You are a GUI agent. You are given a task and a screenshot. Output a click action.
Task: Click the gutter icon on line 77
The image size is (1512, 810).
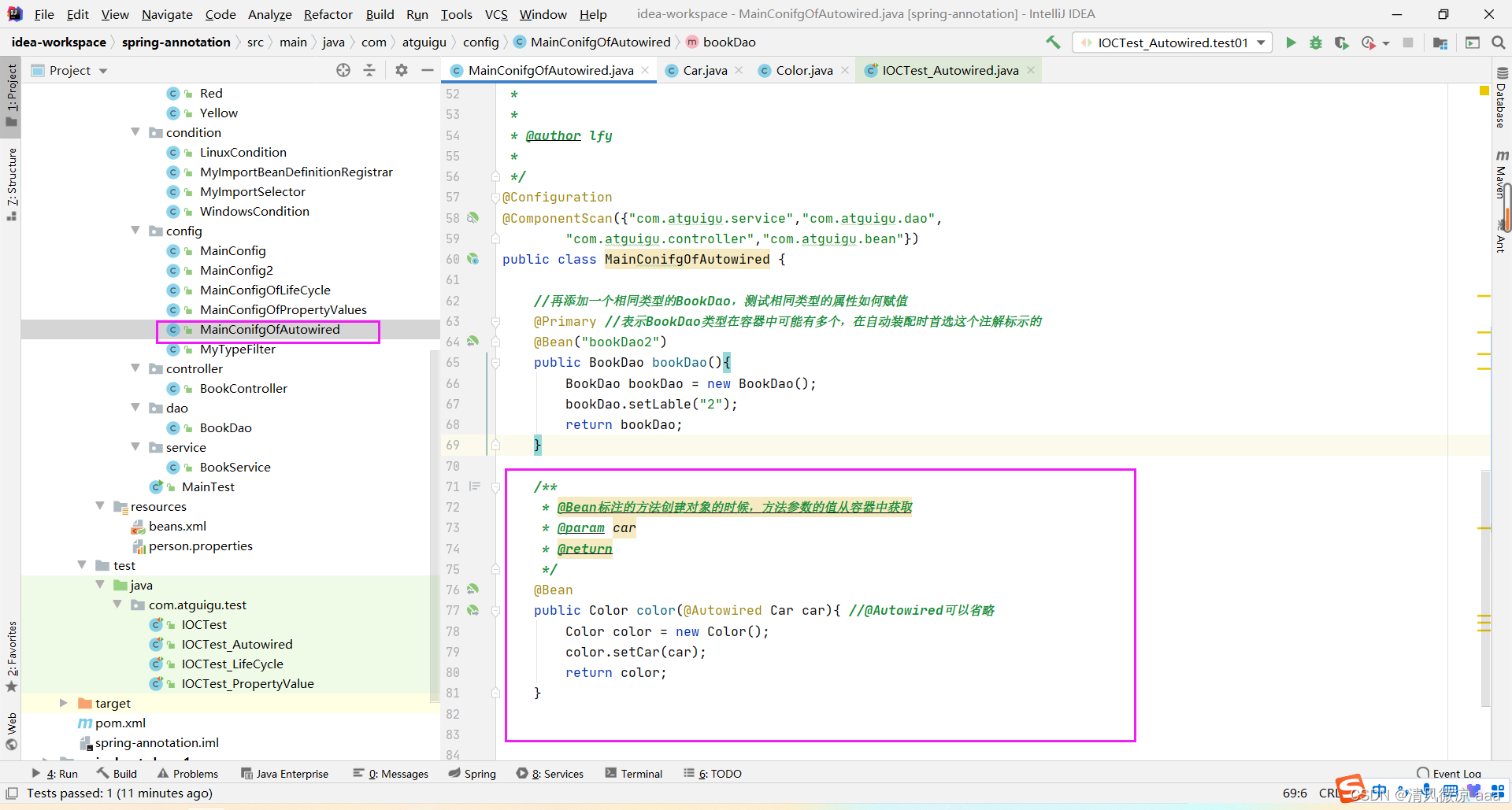(x=472, y=609)
